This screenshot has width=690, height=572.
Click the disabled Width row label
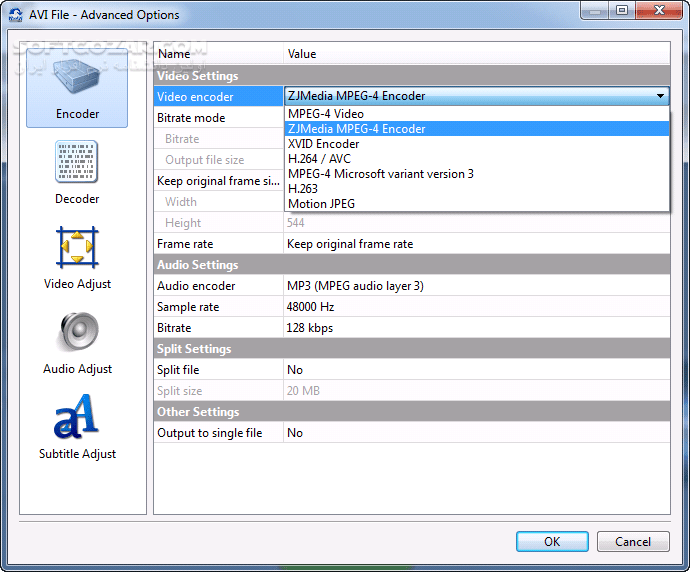coord(218,202)
